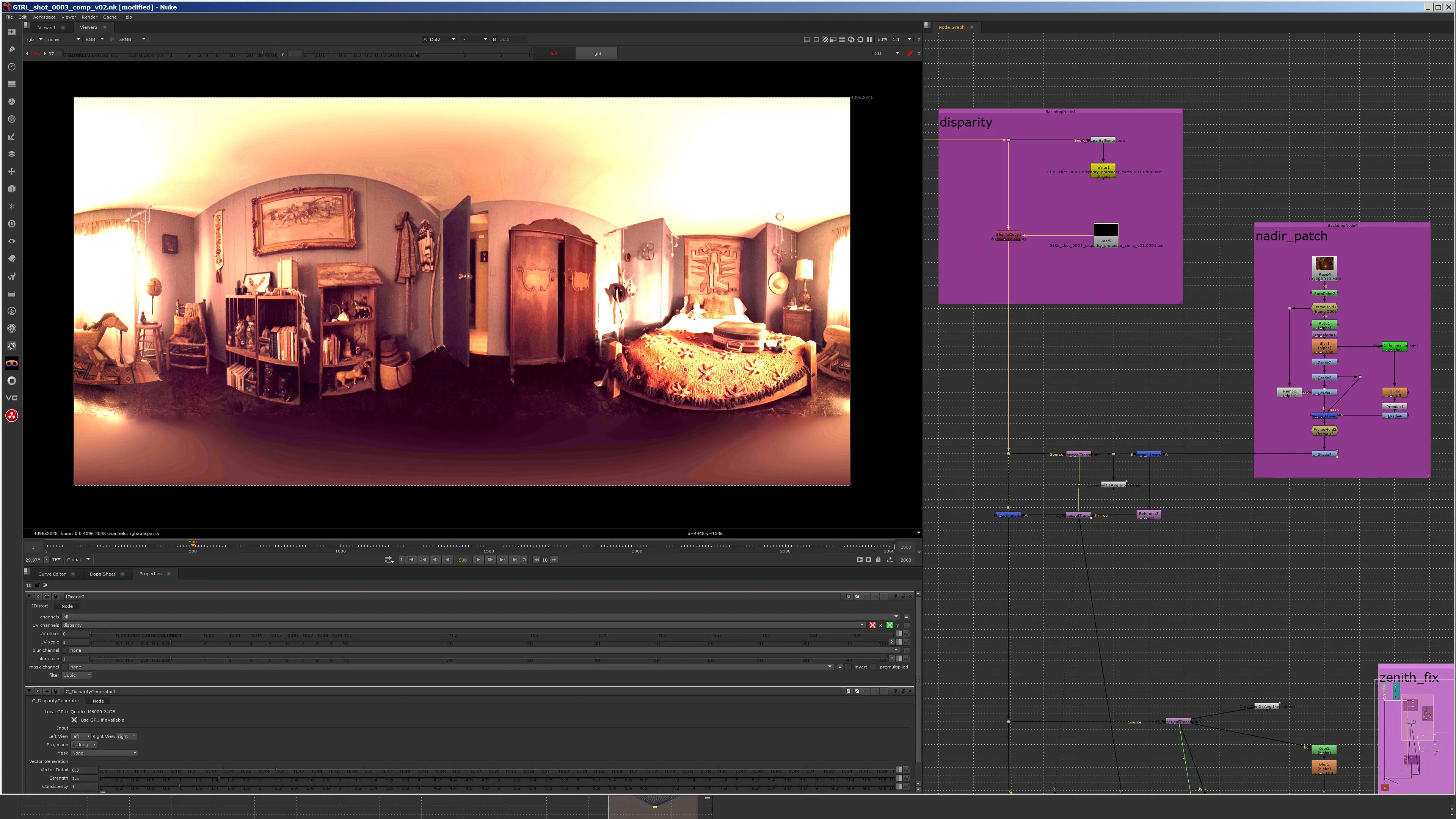
Task: Open the 2D viewer mode dropdown
Action: click(887, 54)
